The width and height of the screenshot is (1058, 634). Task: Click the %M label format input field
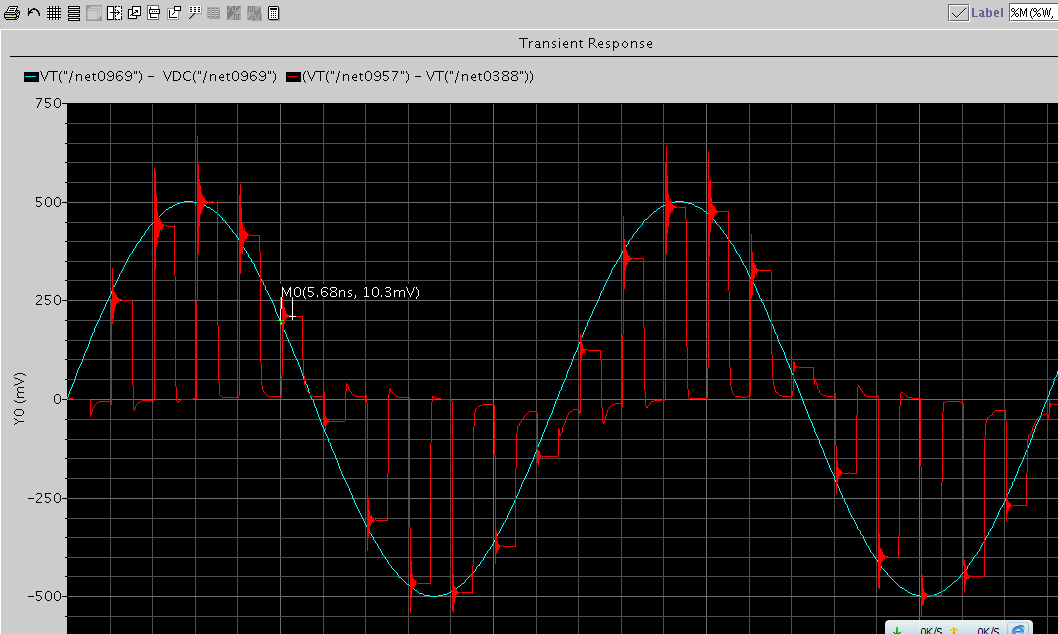1033,13
